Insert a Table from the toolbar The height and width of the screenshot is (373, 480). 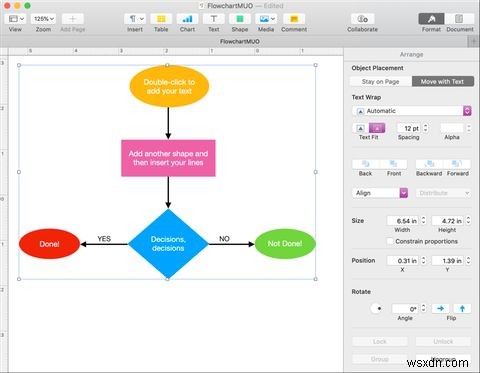pos(161,19)
